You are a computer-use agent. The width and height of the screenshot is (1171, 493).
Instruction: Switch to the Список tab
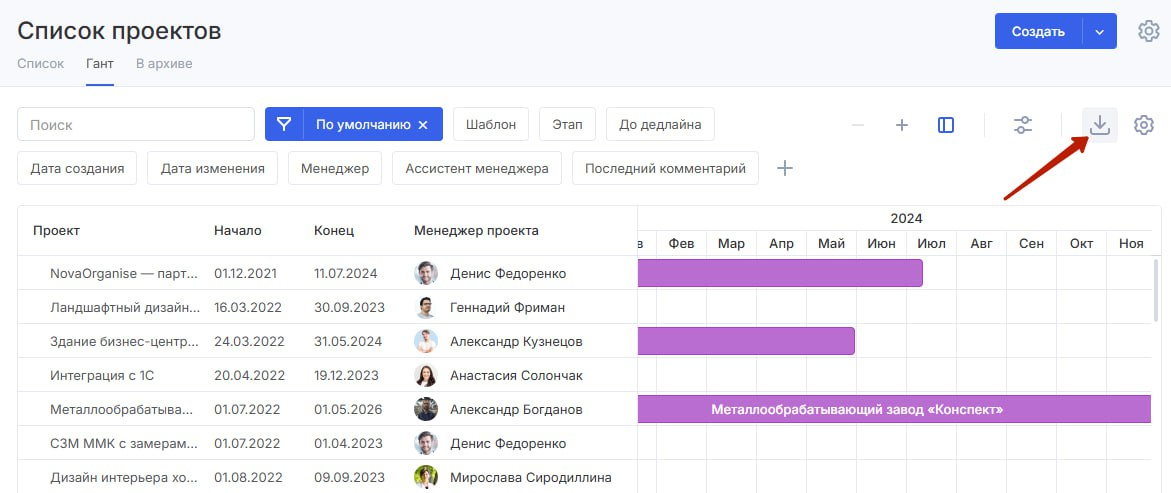coord(40,64)
